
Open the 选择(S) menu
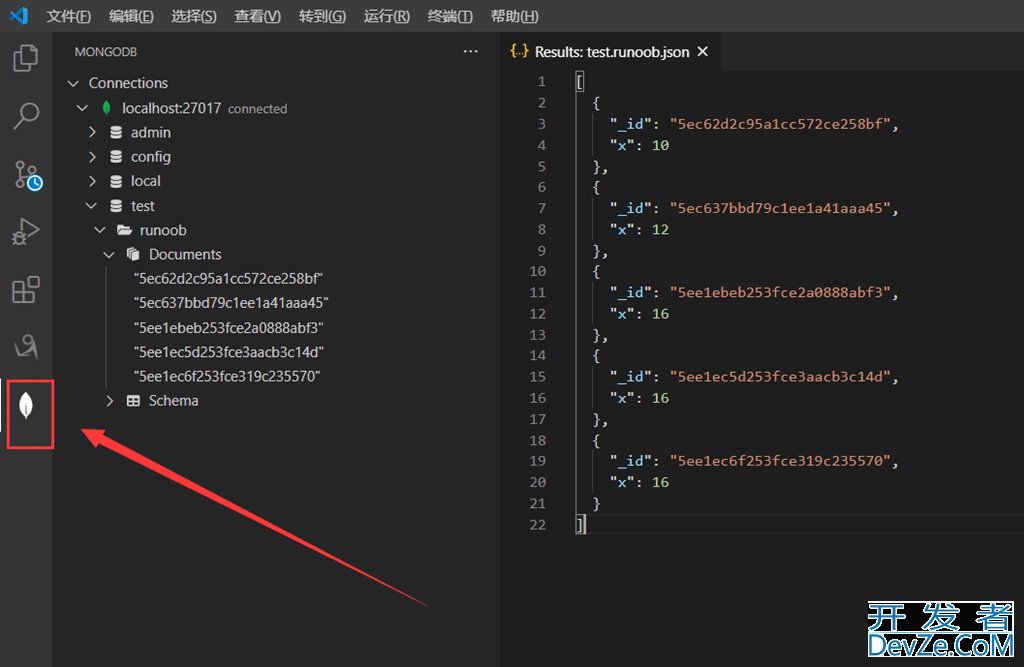194,16
